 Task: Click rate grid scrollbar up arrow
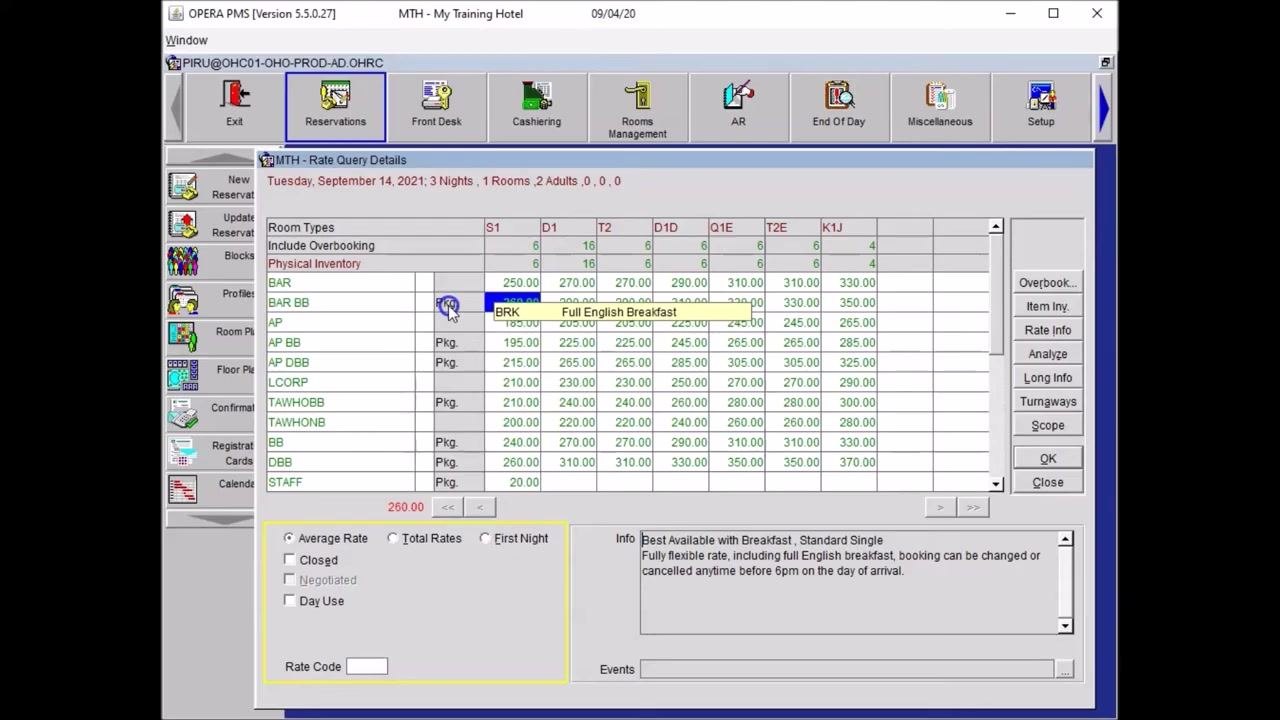pyautogui.click(x=996, y=227)
